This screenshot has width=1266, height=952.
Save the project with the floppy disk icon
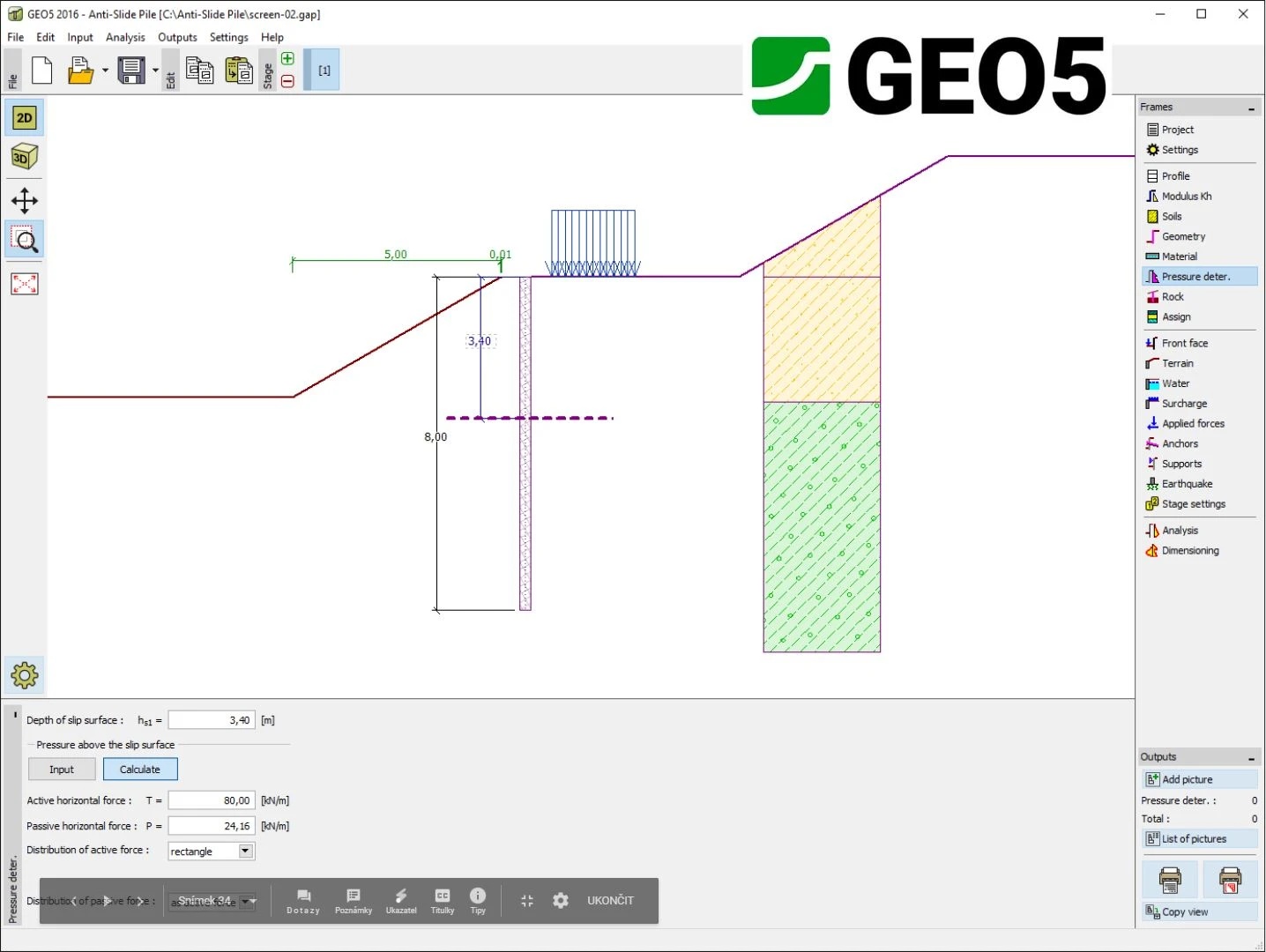click(131, 70)
